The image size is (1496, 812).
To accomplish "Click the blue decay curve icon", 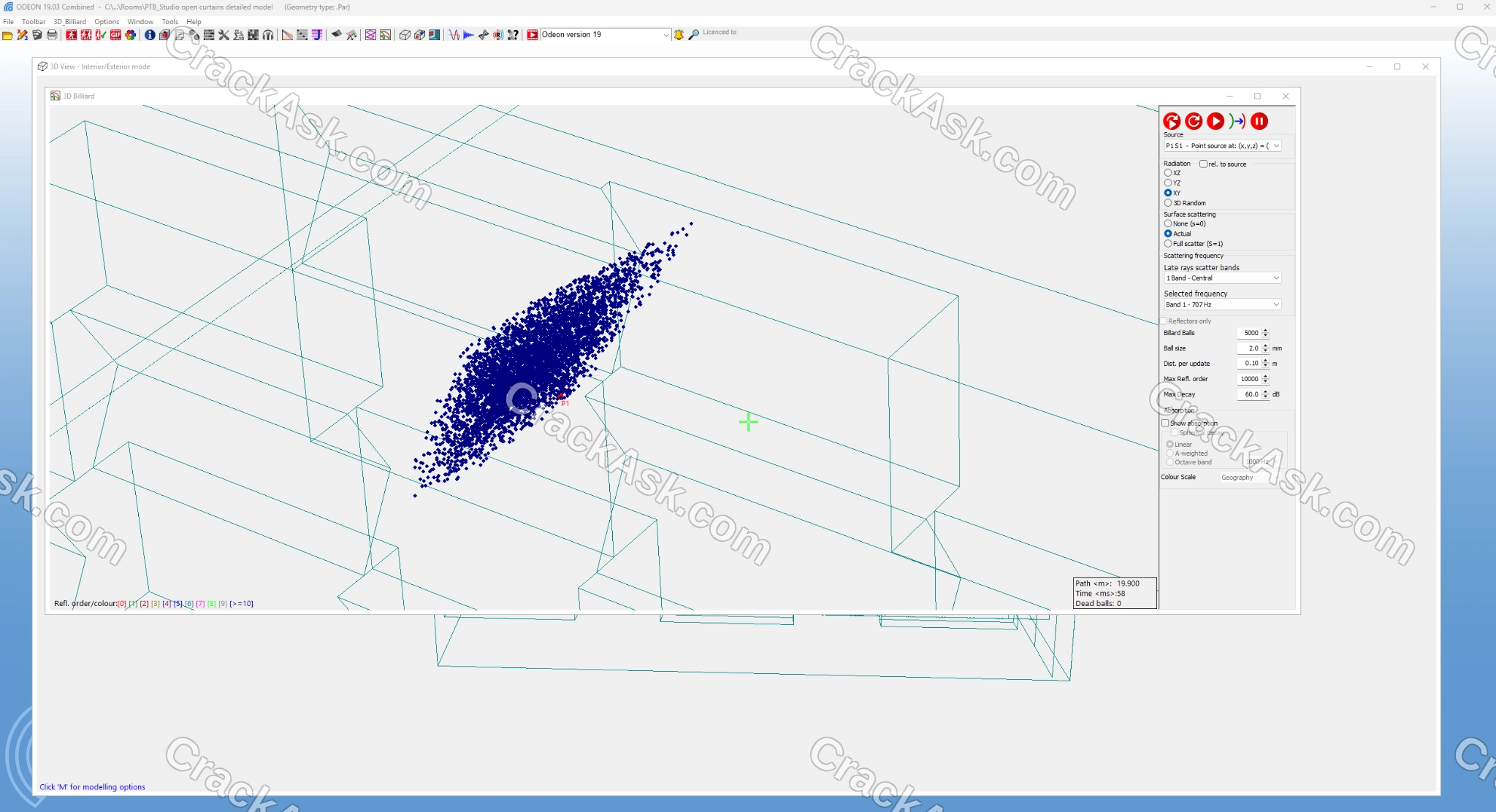I will coord(468,35).
